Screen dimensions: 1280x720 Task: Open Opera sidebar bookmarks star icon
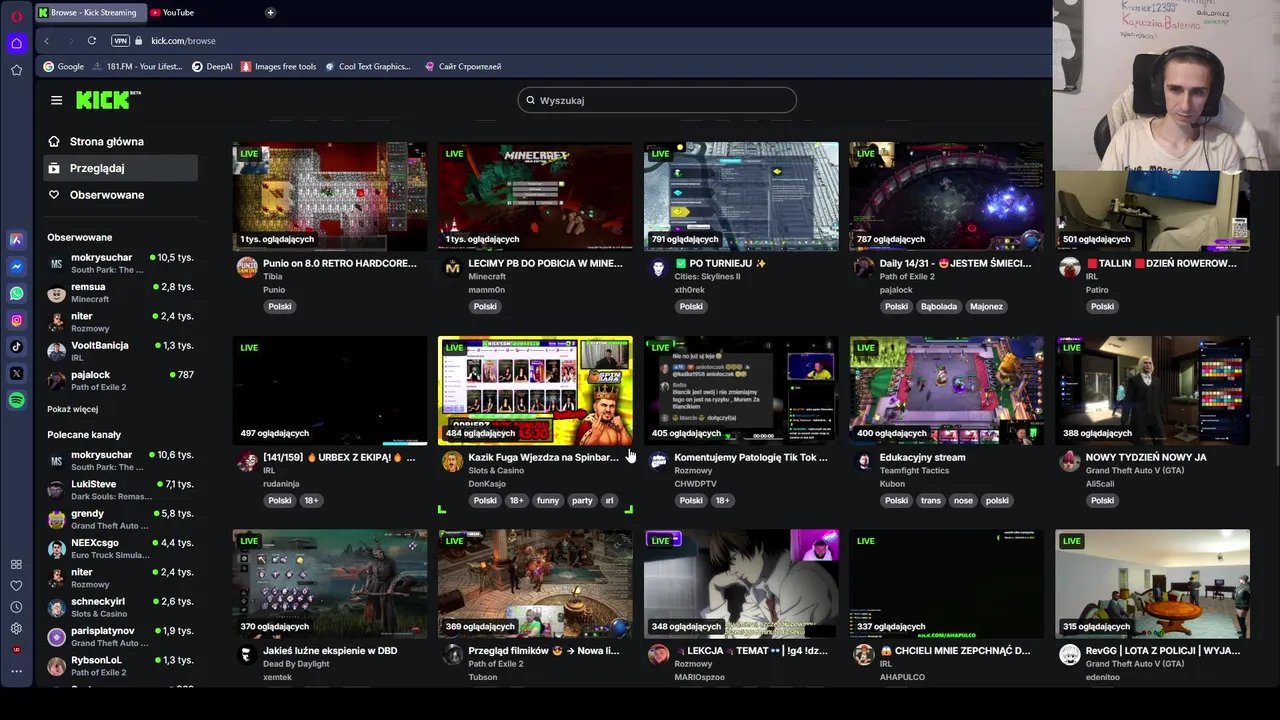(16, 70)
